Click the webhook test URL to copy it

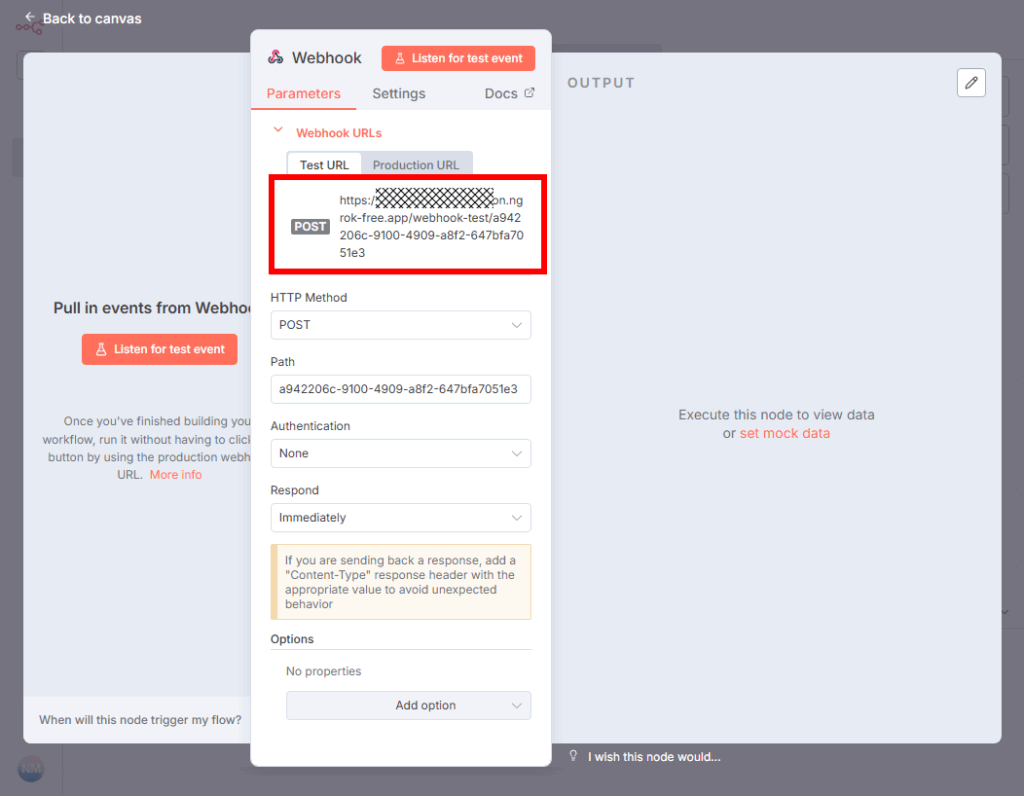point(430,227)
